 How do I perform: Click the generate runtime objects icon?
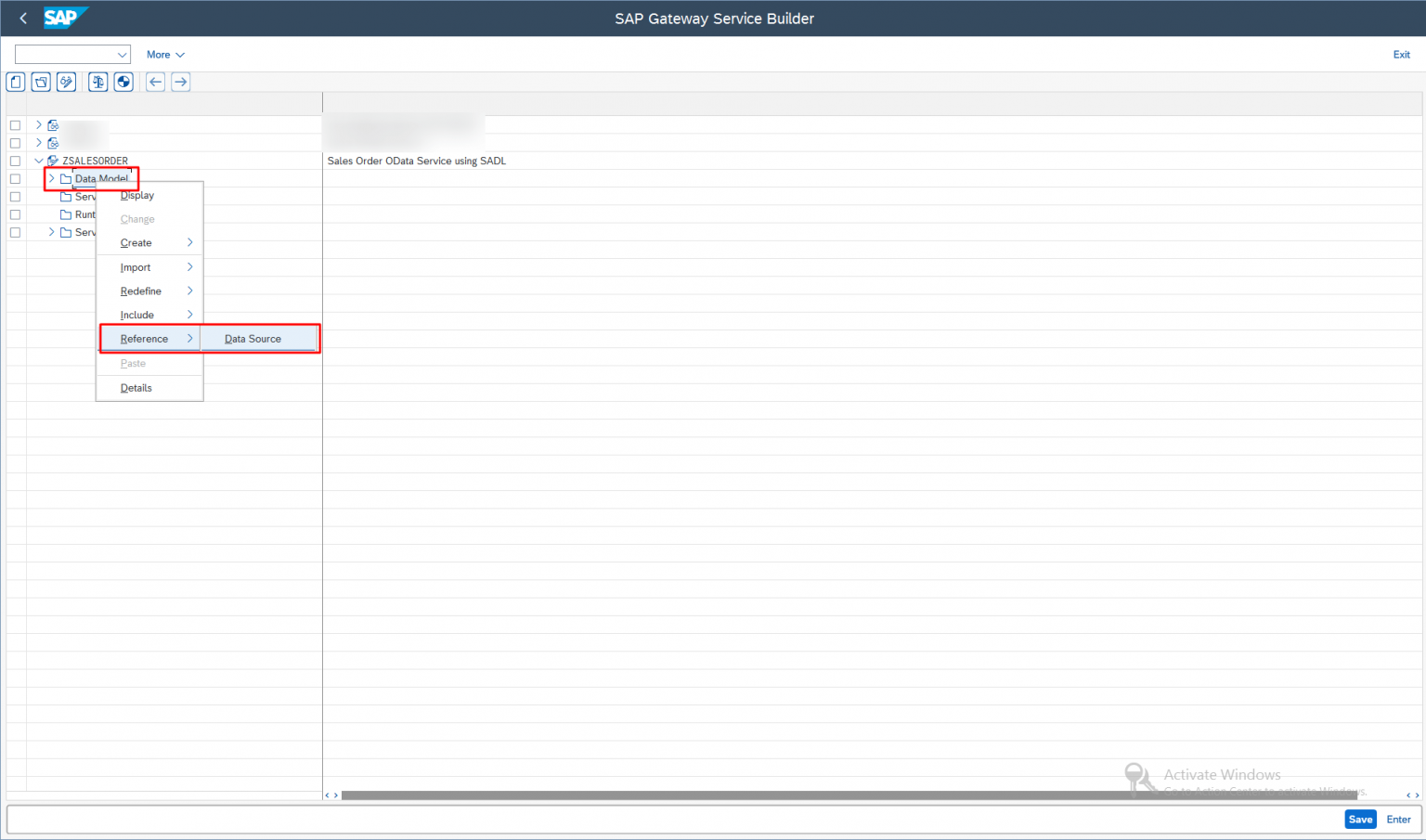pos(123,82)
